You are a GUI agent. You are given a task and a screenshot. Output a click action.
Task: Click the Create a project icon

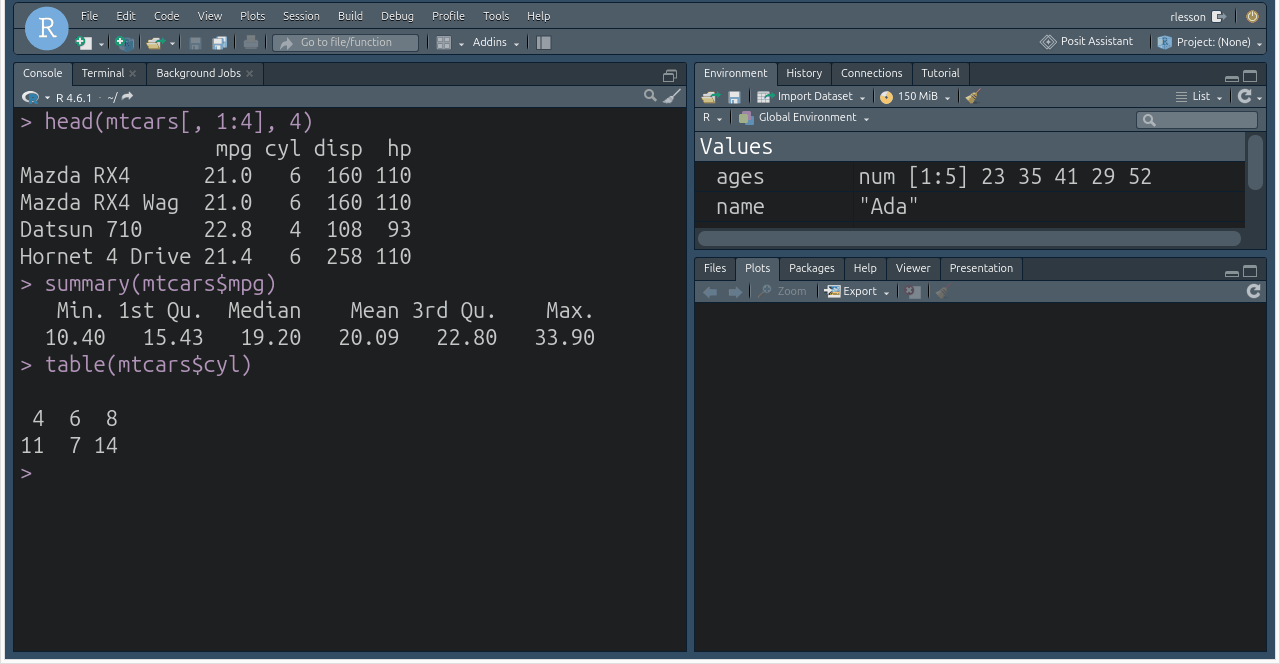point(124,43)
